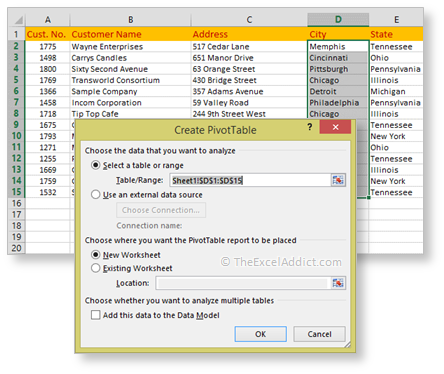Select the Michigan state cell
This screenshot has width=444, height=374.
pos(396,91)
